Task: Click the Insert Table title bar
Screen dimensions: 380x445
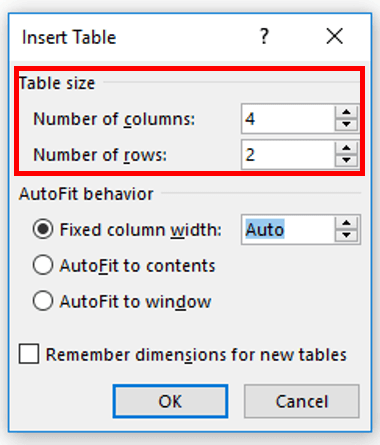Action: pos(133,37)
